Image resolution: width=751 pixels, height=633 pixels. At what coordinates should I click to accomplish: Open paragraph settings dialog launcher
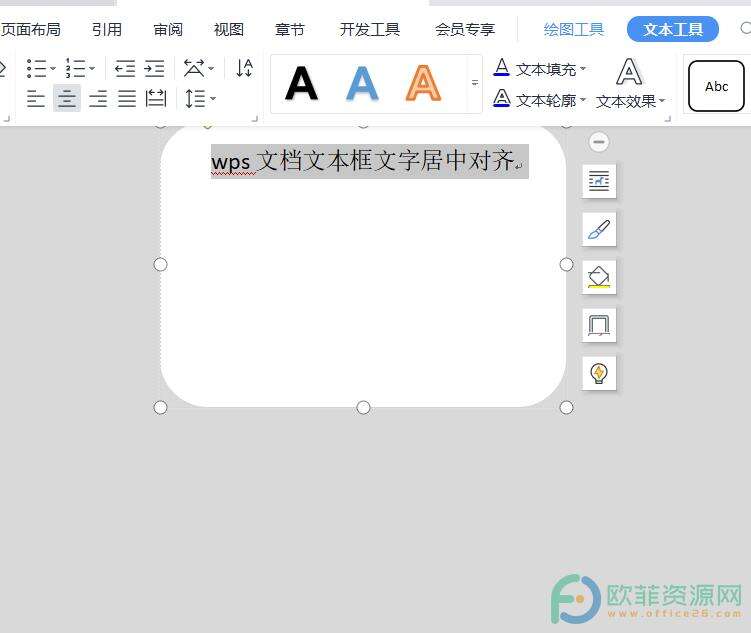[x=255, y=118]
